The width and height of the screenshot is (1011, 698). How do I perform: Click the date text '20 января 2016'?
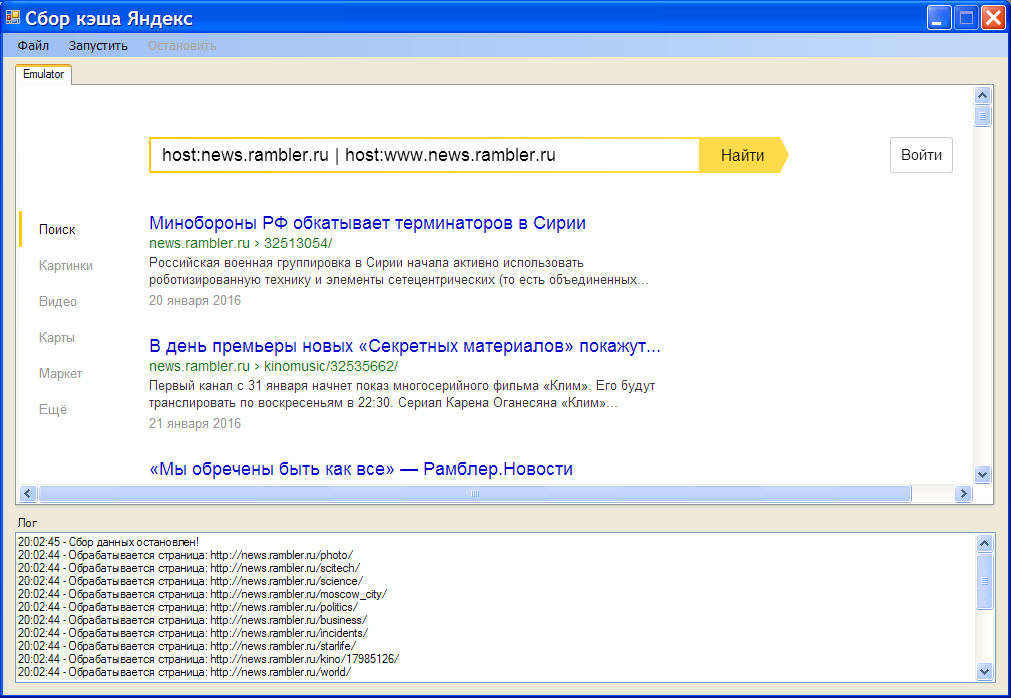point(195,301)
